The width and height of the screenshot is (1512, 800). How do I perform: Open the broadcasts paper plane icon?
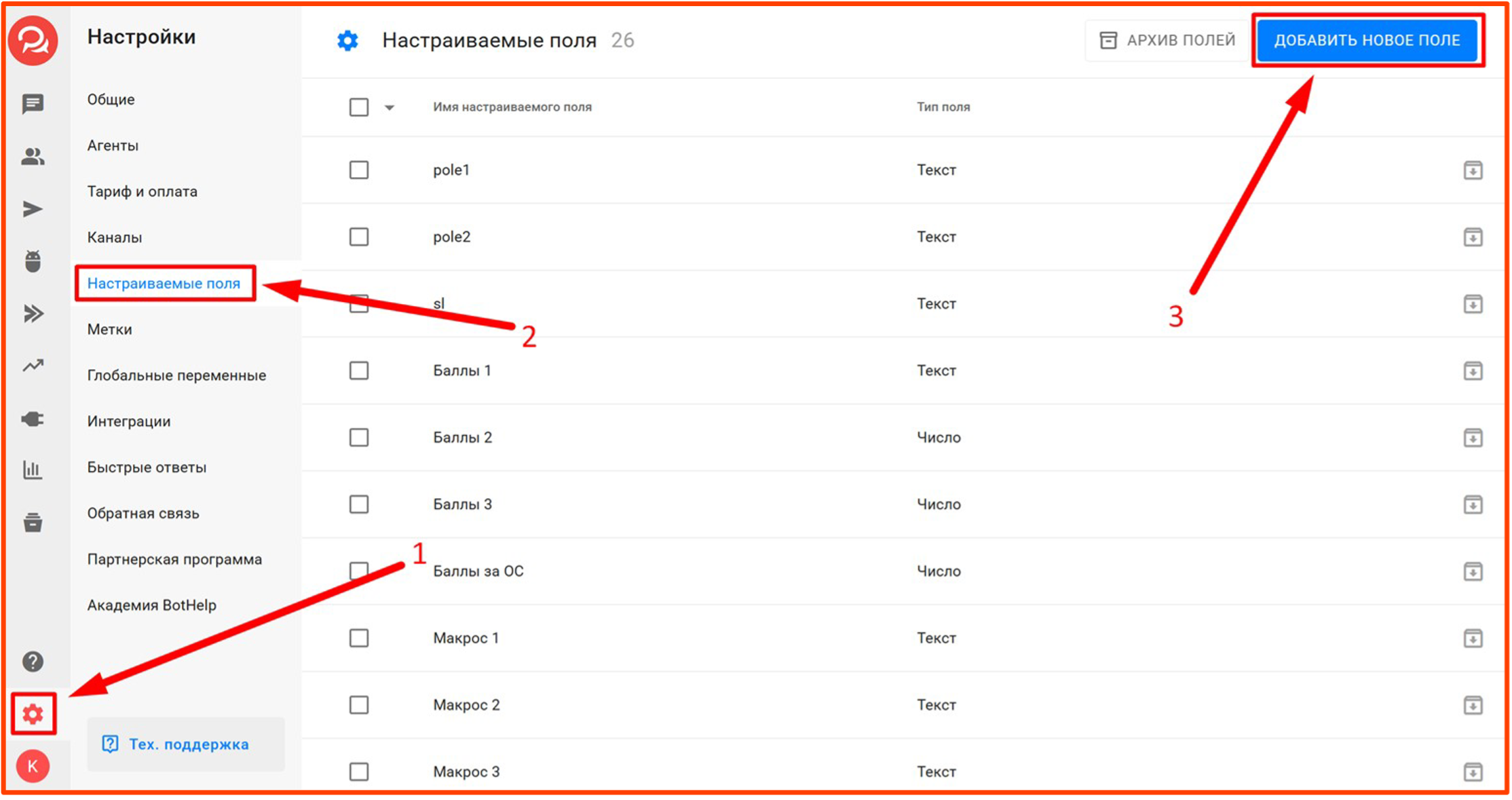(33, 209)
